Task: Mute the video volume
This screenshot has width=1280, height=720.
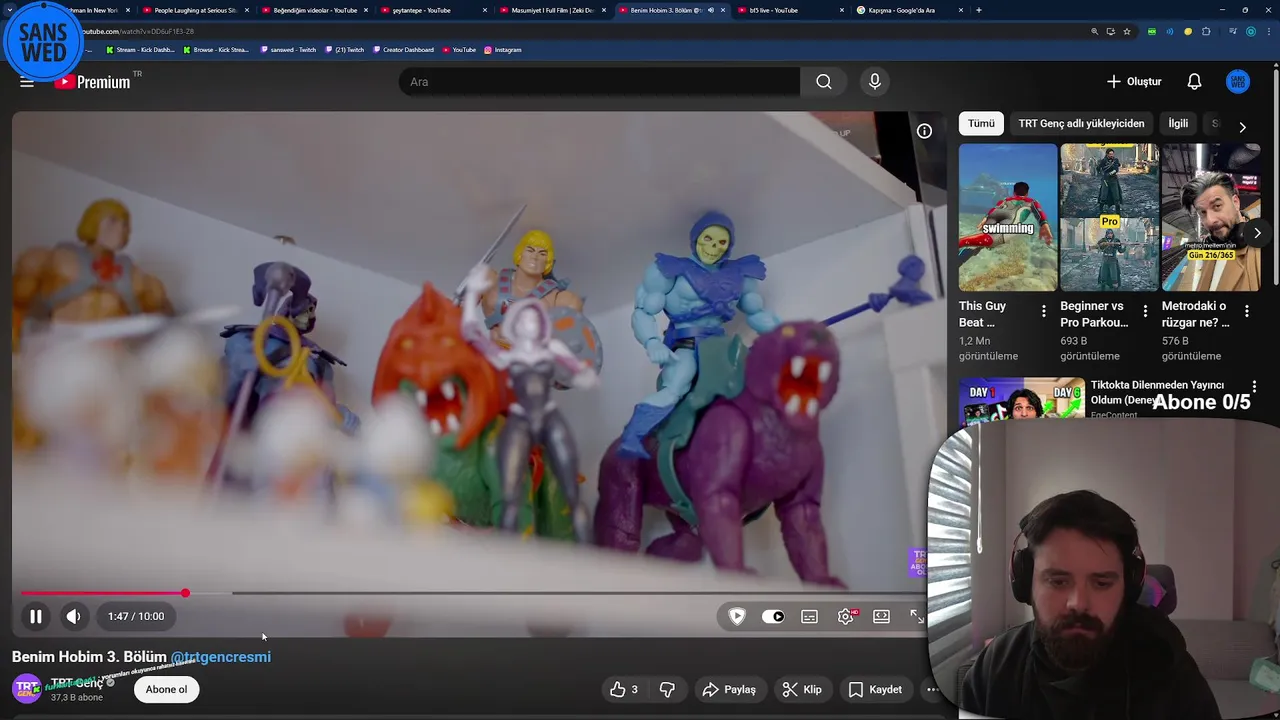Action: [x=73, y=616]
